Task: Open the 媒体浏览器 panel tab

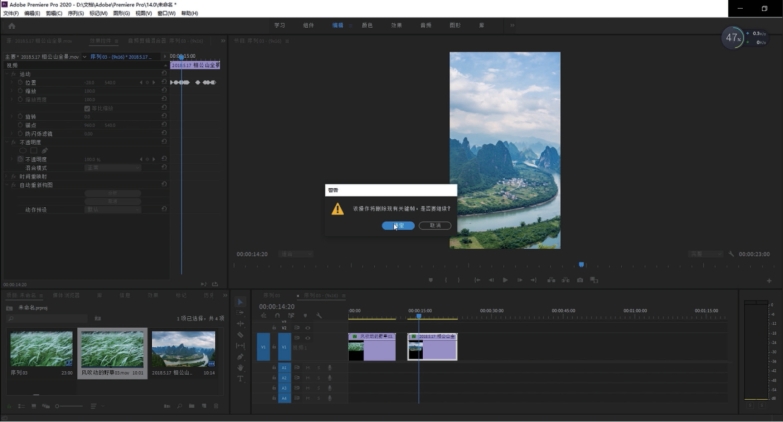Action: (x=66, y=295)
